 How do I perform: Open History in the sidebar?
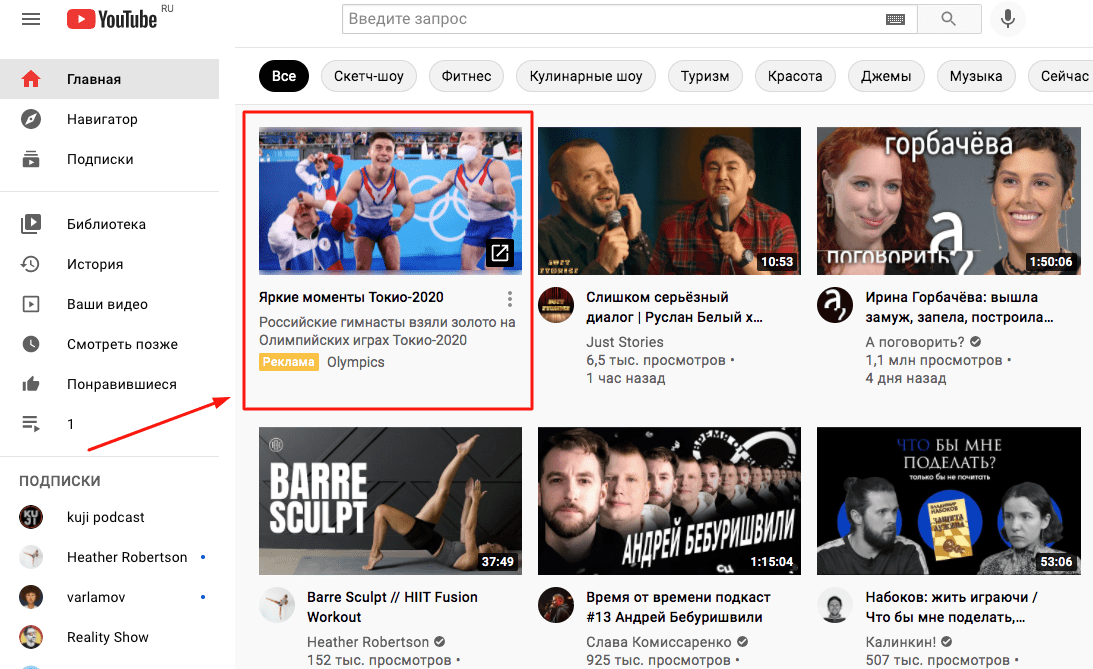pyautogui.click(x=95, y=264)
